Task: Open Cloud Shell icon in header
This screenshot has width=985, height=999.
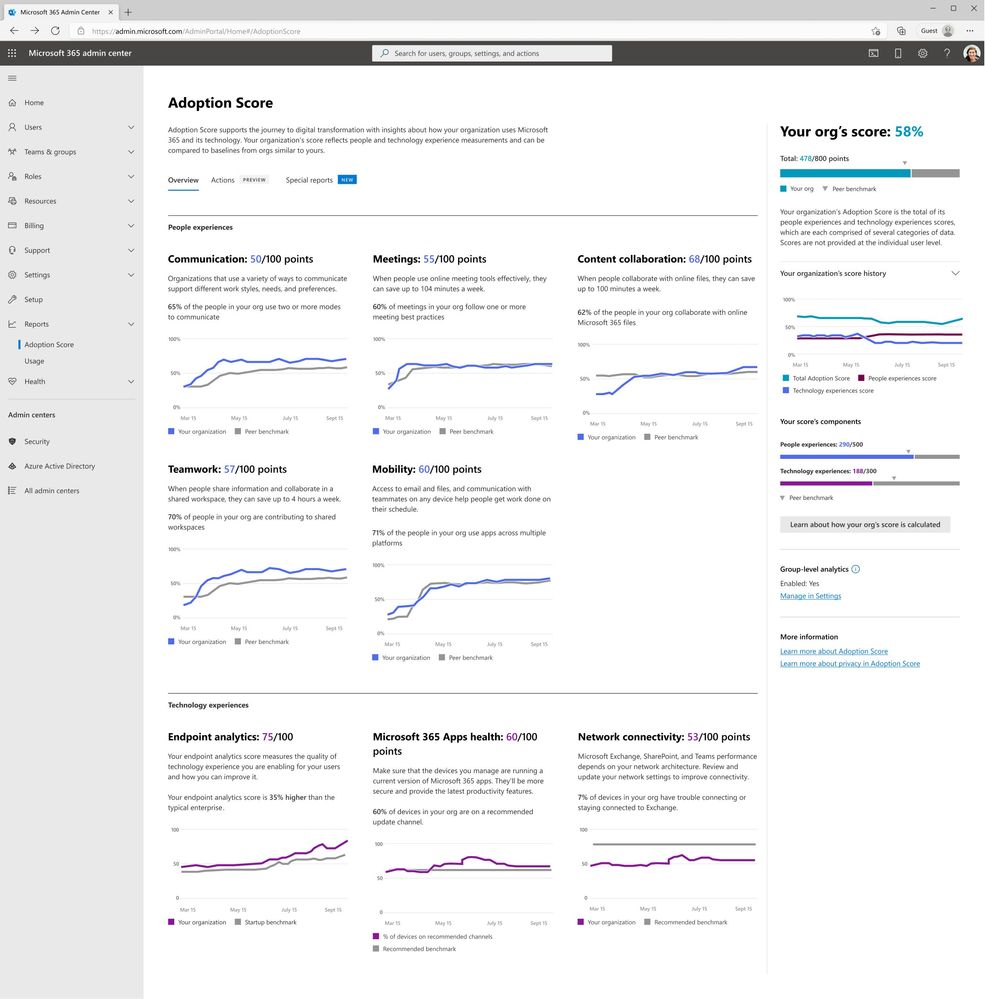Action: tap(874, 54)
